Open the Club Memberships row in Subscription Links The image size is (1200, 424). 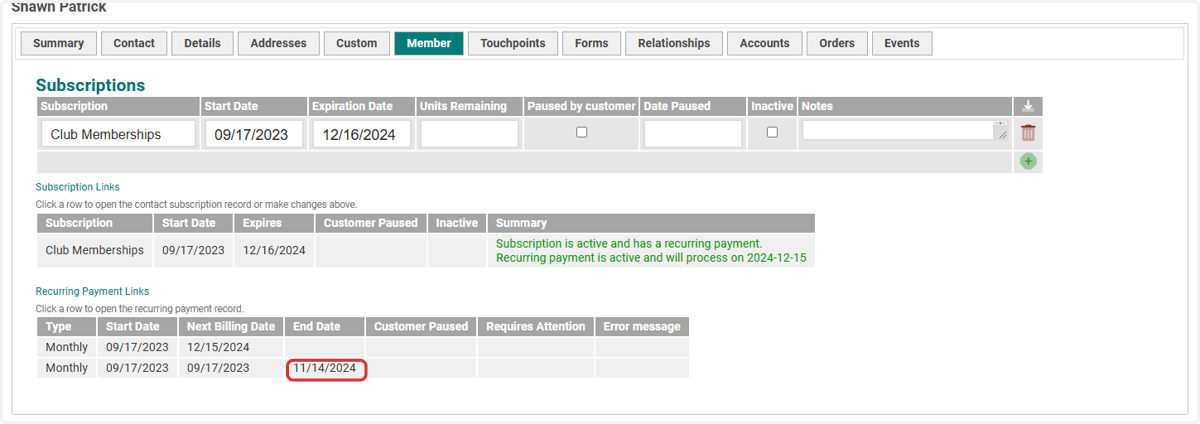(x=426, y=250)
